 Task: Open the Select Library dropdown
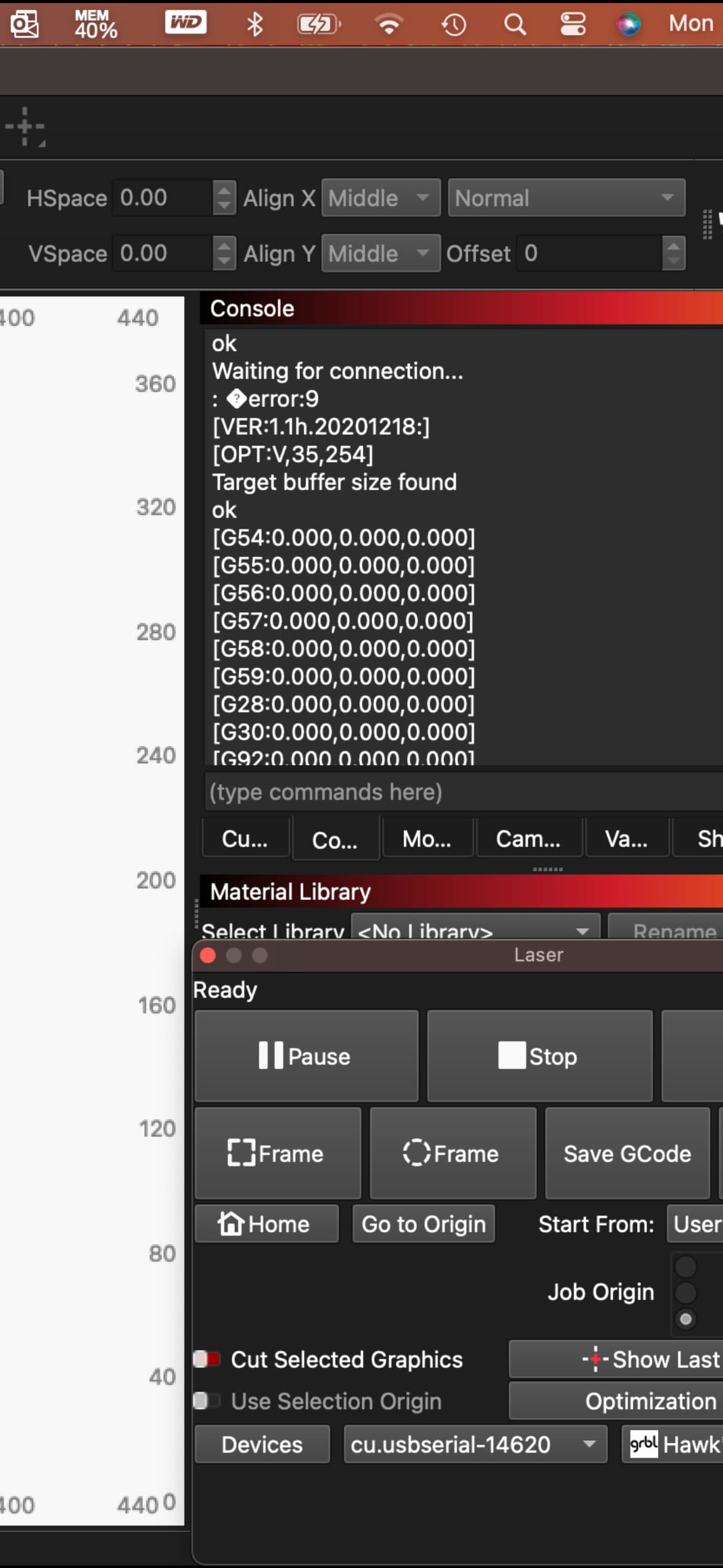pyautogui.click(x=475, y=928)
